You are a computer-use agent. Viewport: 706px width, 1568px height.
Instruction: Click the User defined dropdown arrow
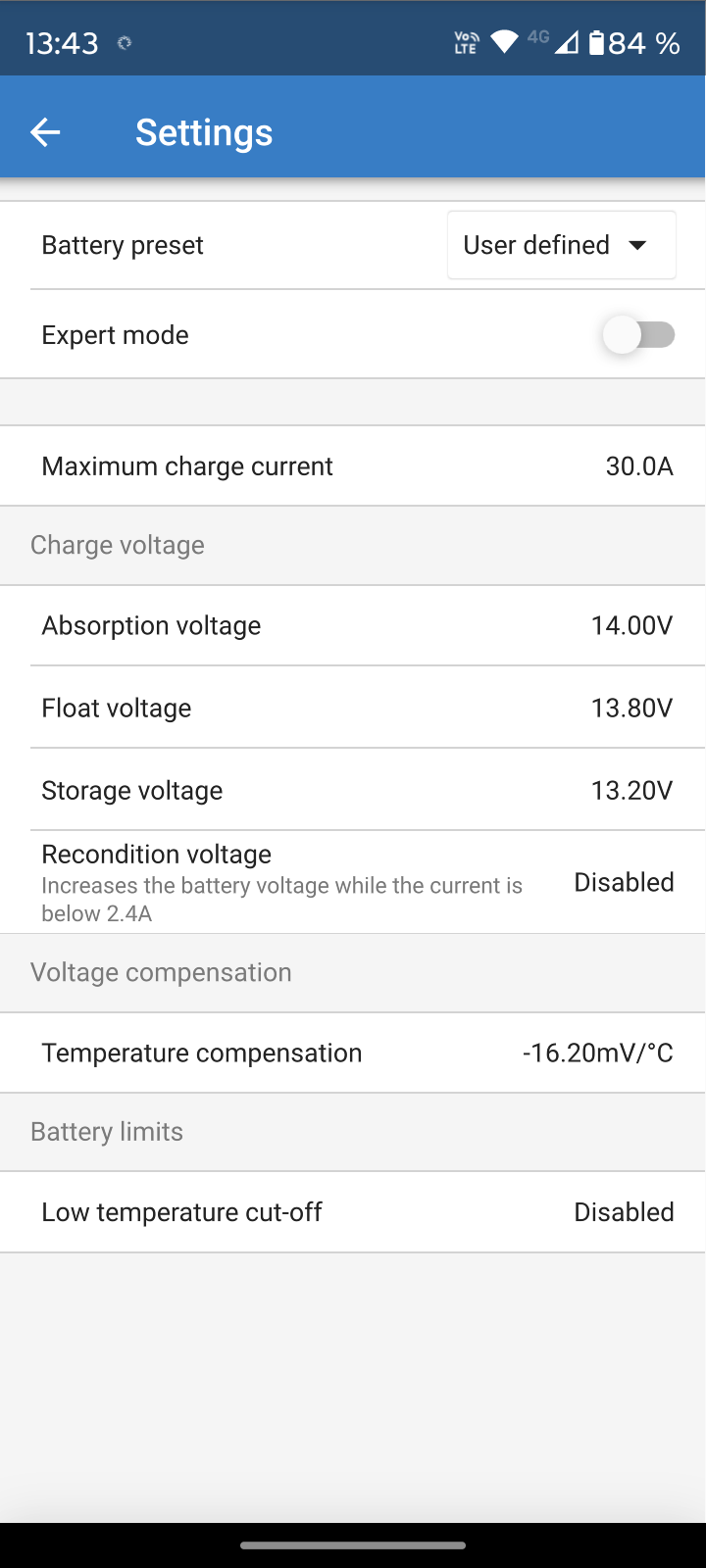pyautogui.click(x=637, y=245)
